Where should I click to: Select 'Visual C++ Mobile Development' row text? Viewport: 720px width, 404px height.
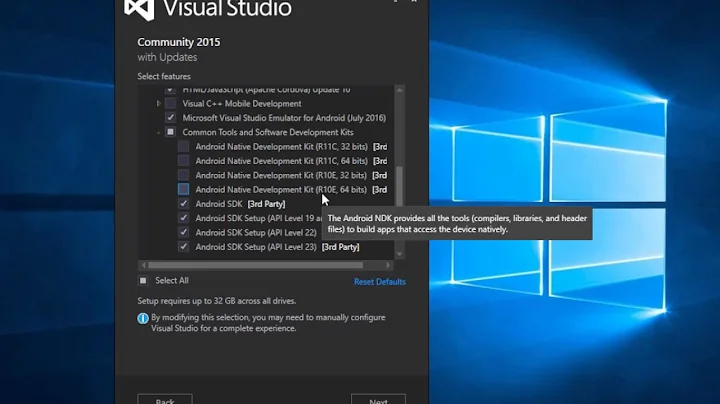click(x=242, y=104)
